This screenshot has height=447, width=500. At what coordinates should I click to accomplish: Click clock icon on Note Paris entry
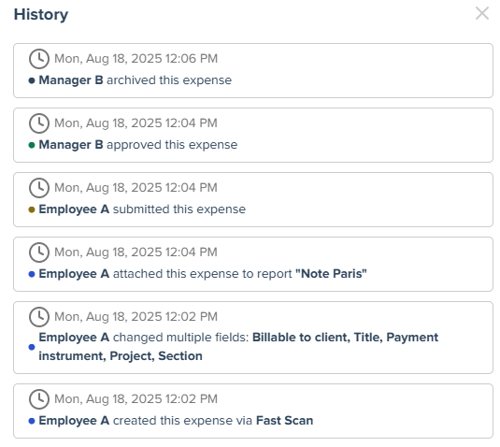pyautogui.click(x=39, y=252)
